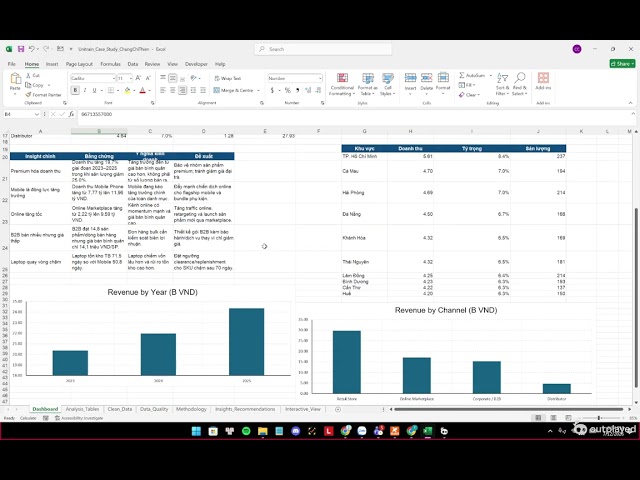Decrease the cell indent
The height and width of the screenshot is (480, 640).
point(193,90)
